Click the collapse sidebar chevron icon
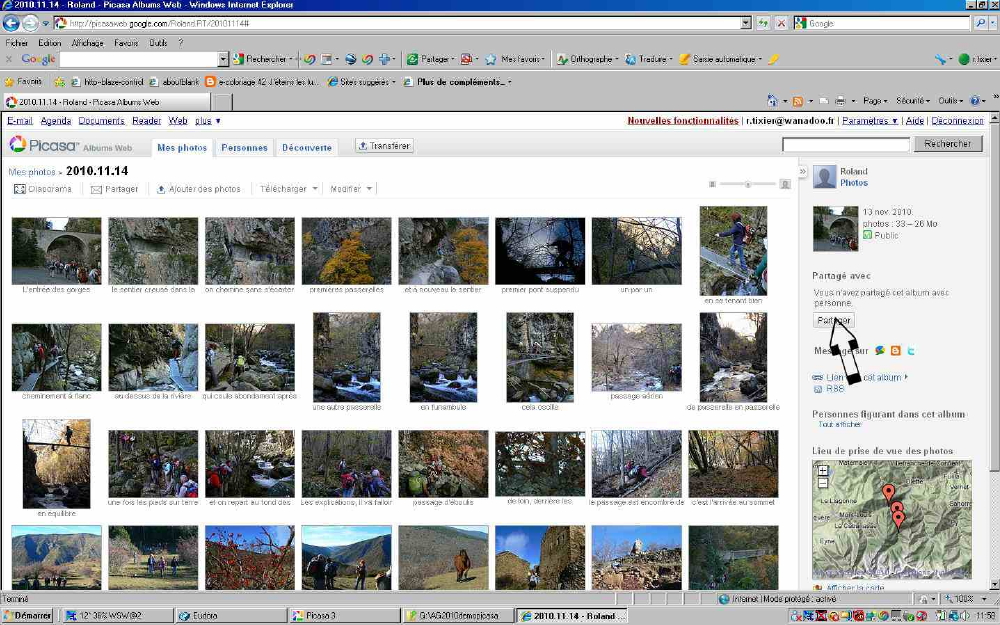The width and height of the screenshot is (1000, 625). [x=802, y=171]
